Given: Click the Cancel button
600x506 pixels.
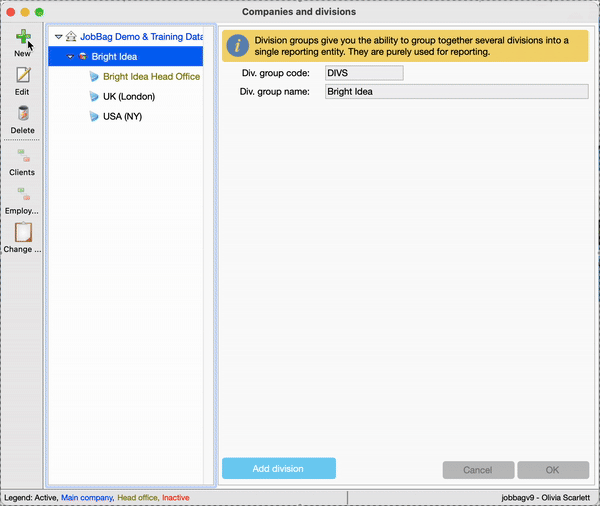Looking at the screenshot, I should tap(478, 470).
